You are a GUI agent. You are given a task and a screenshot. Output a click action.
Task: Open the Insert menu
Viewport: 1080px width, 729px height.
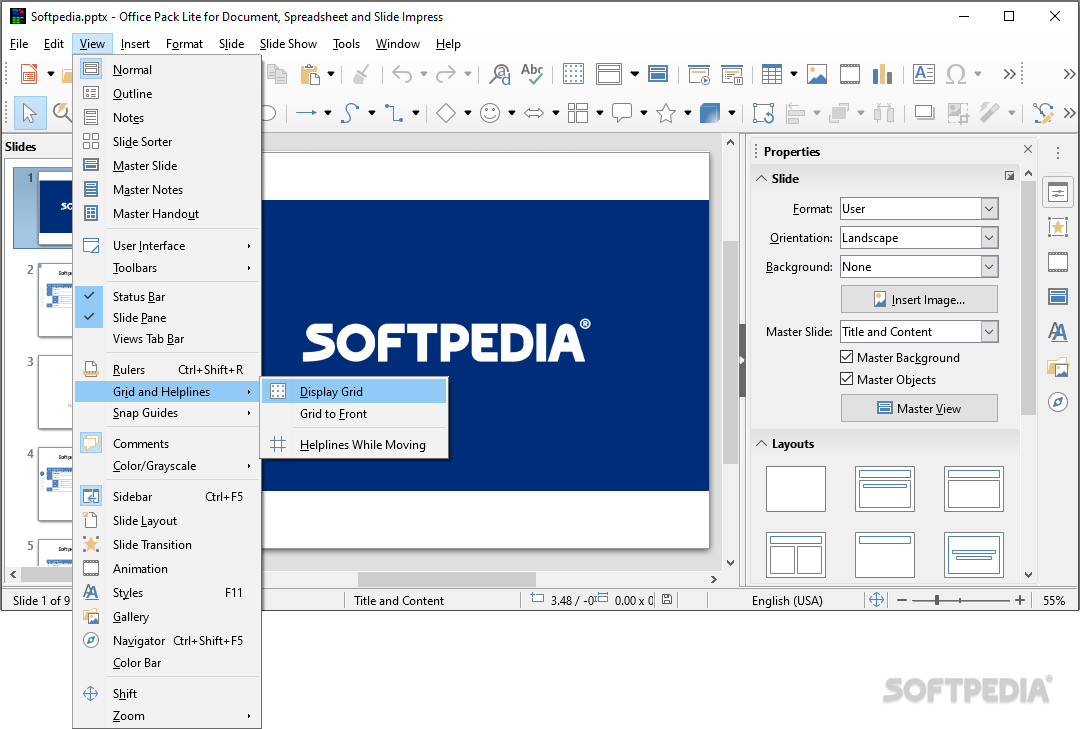tap(135, 43)
